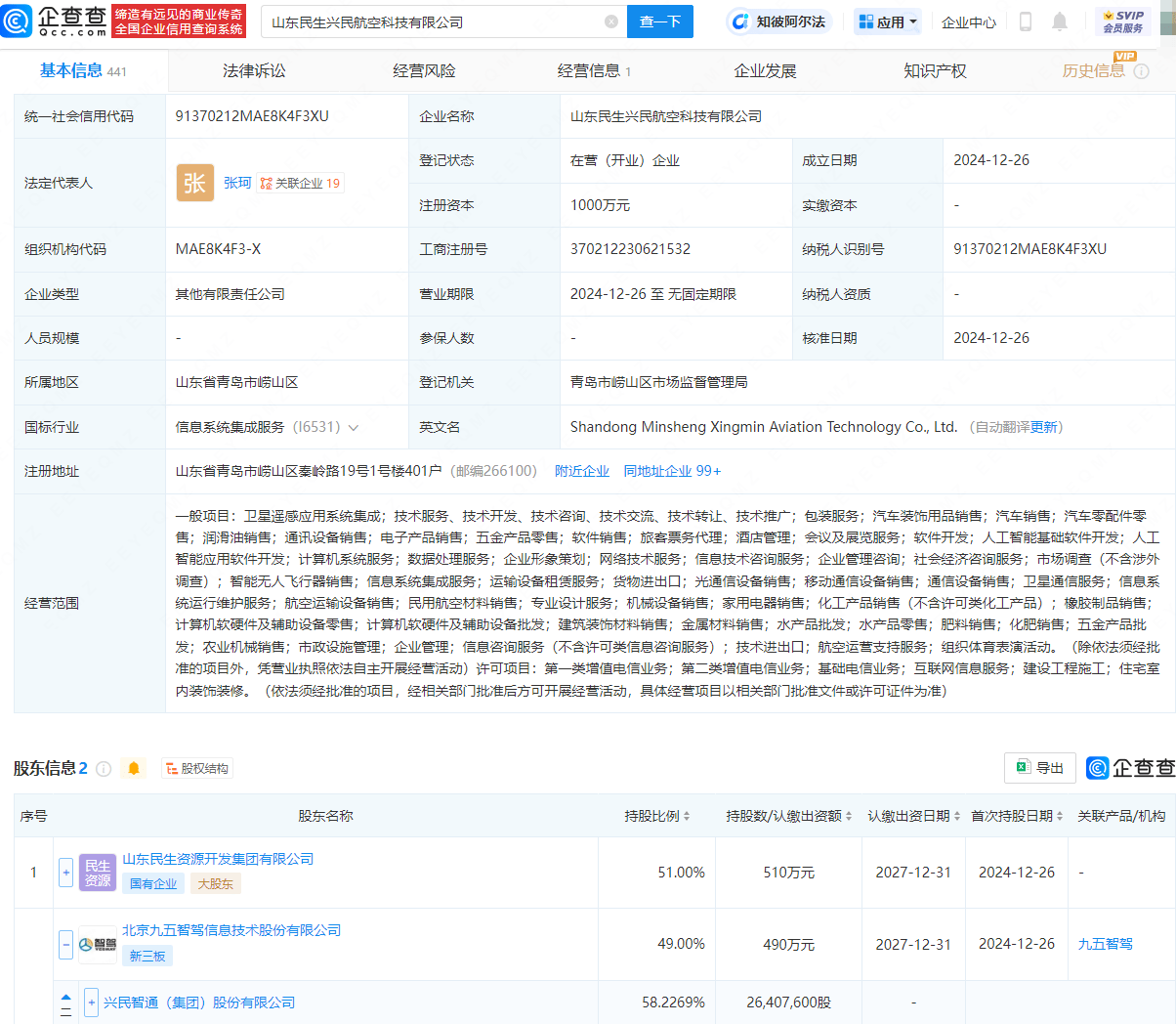Open 知彼阿尔法 AI assistant
The width and height of the screenshot is (1176, 1024).
(x=778, y=21)
